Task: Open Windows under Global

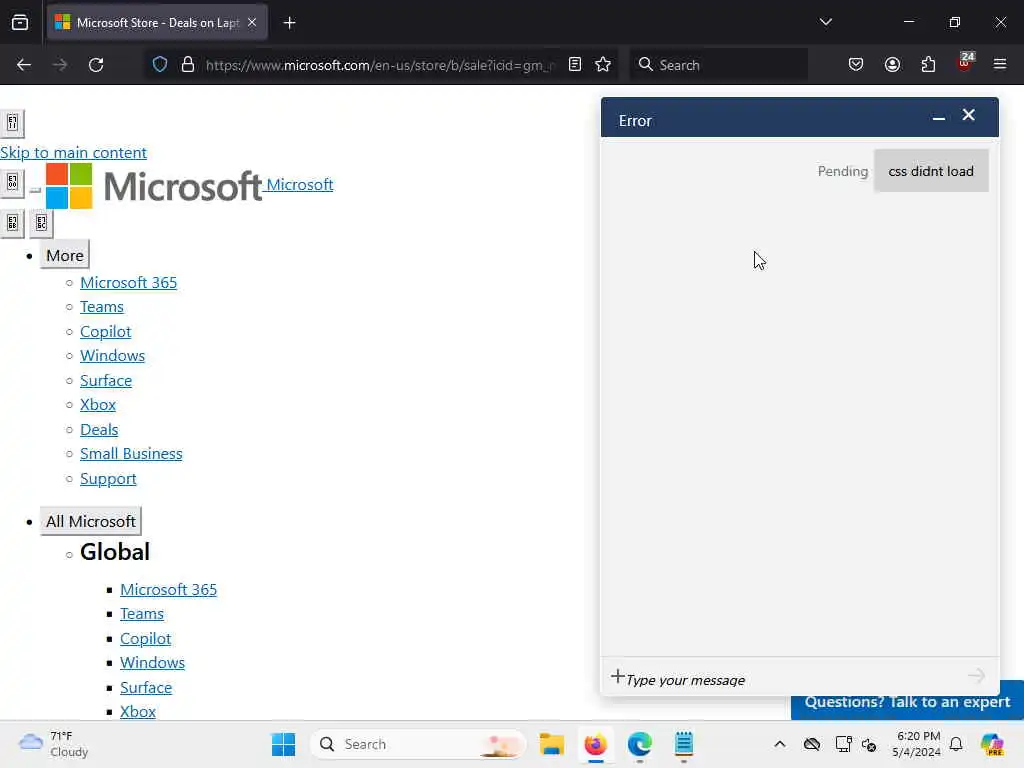Action: pos(152,663)
